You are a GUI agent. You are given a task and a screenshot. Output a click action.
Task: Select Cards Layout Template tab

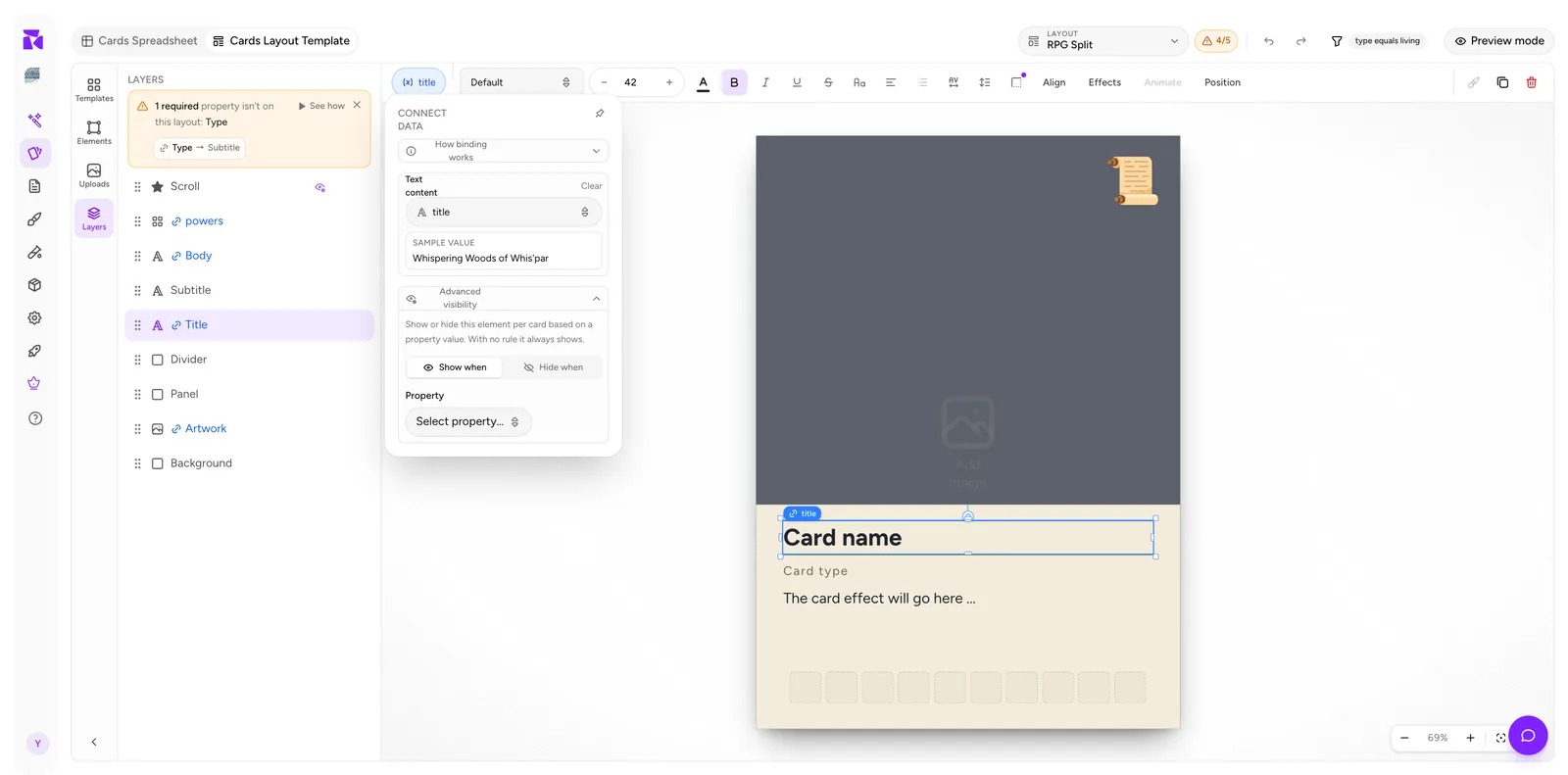coord(281,41)
